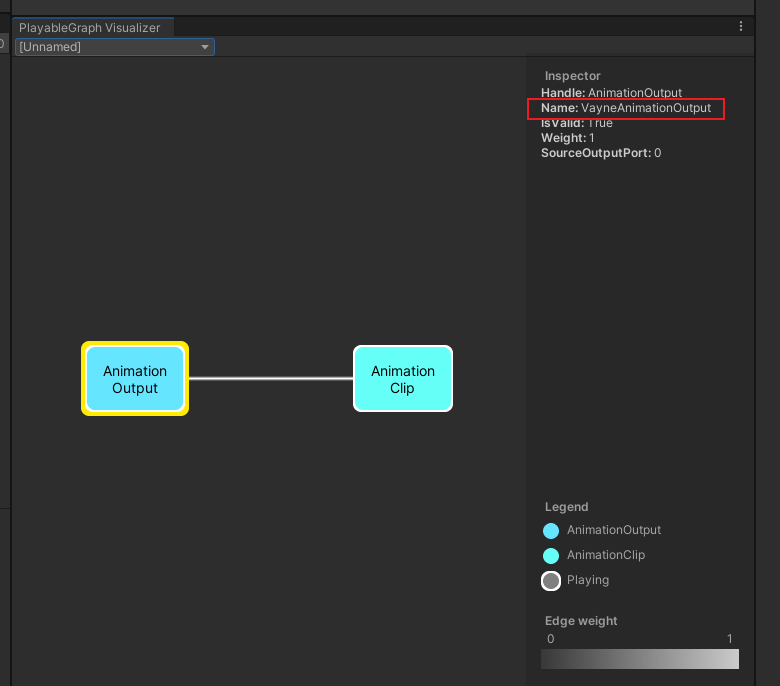Select the Name VayneAnimationOutput field
The image size is (780, 686).
click(626, 108)
